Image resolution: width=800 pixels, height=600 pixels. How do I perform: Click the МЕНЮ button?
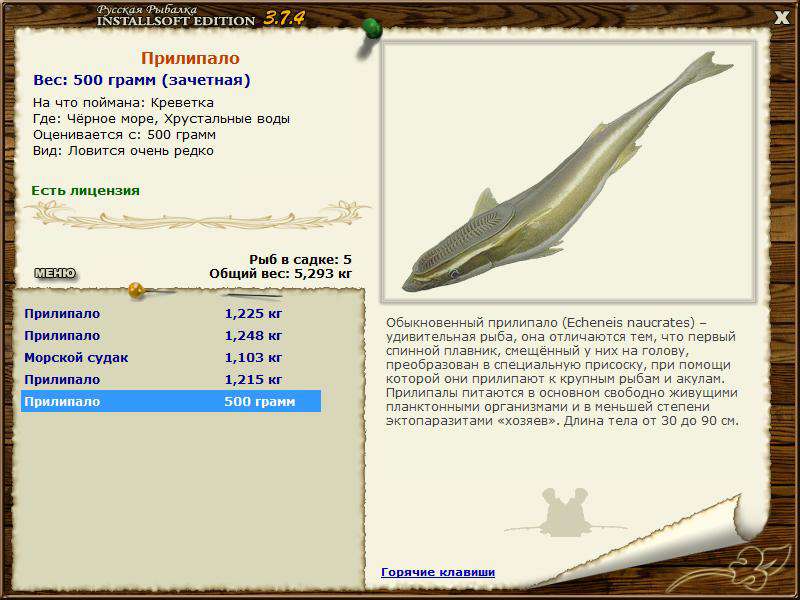pos(55,273)
